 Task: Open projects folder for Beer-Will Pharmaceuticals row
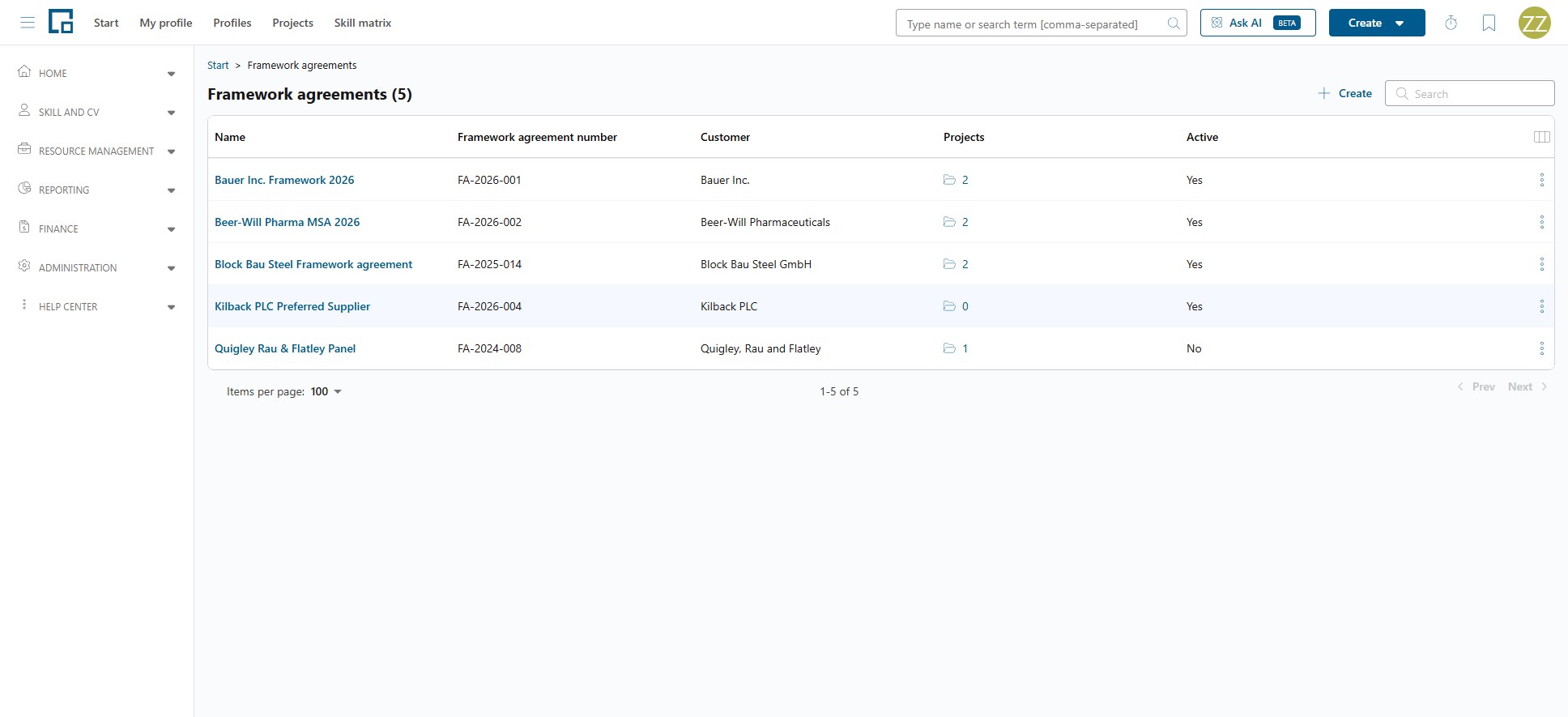pyautogui.click(x=956, y=222)
